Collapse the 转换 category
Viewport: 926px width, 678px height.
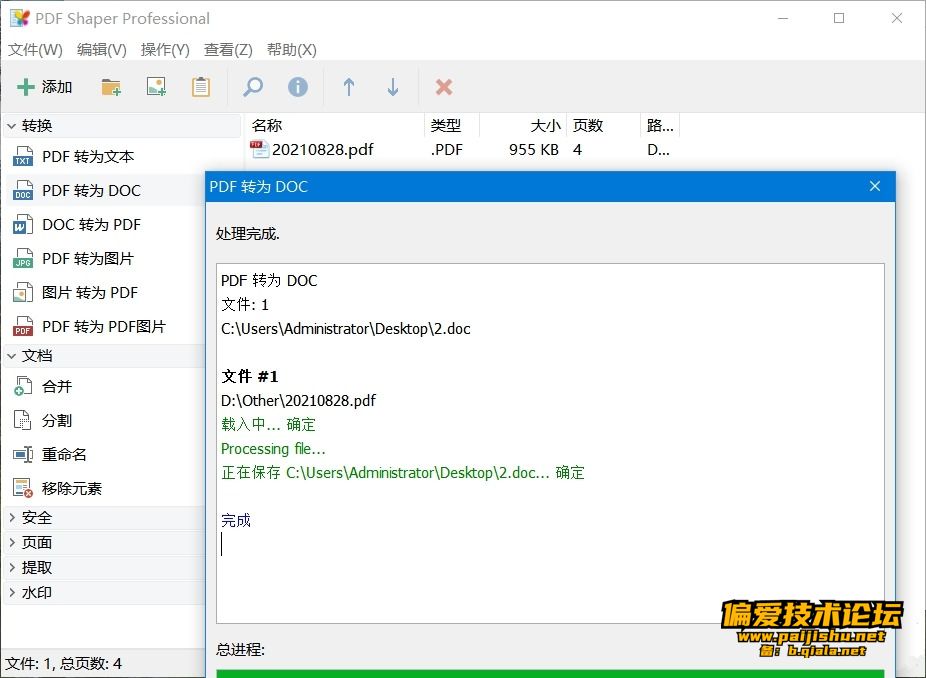click(x=11, y=126)
